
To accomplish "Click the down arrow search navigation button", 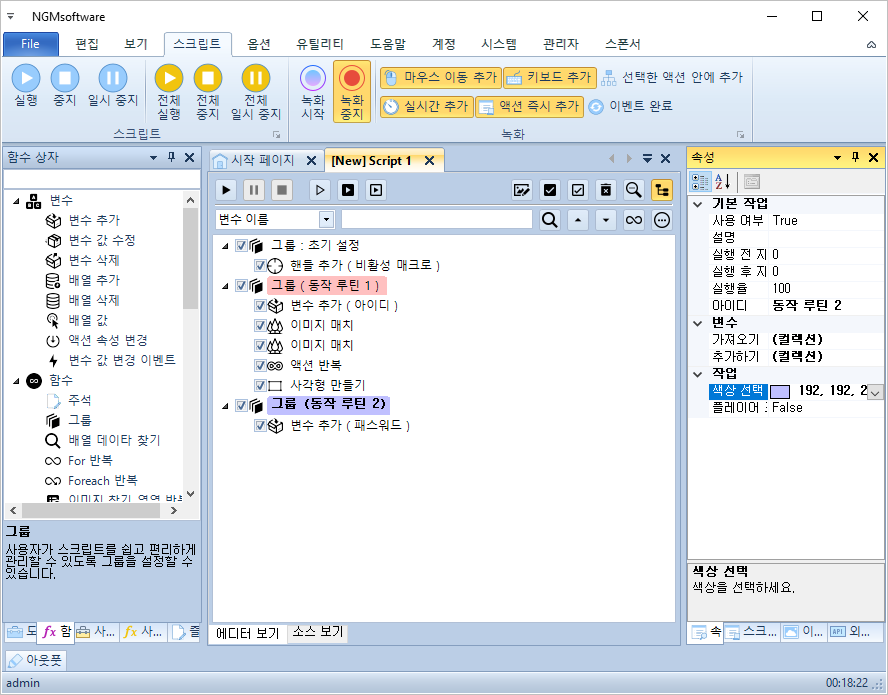I will tap(605, 220).
